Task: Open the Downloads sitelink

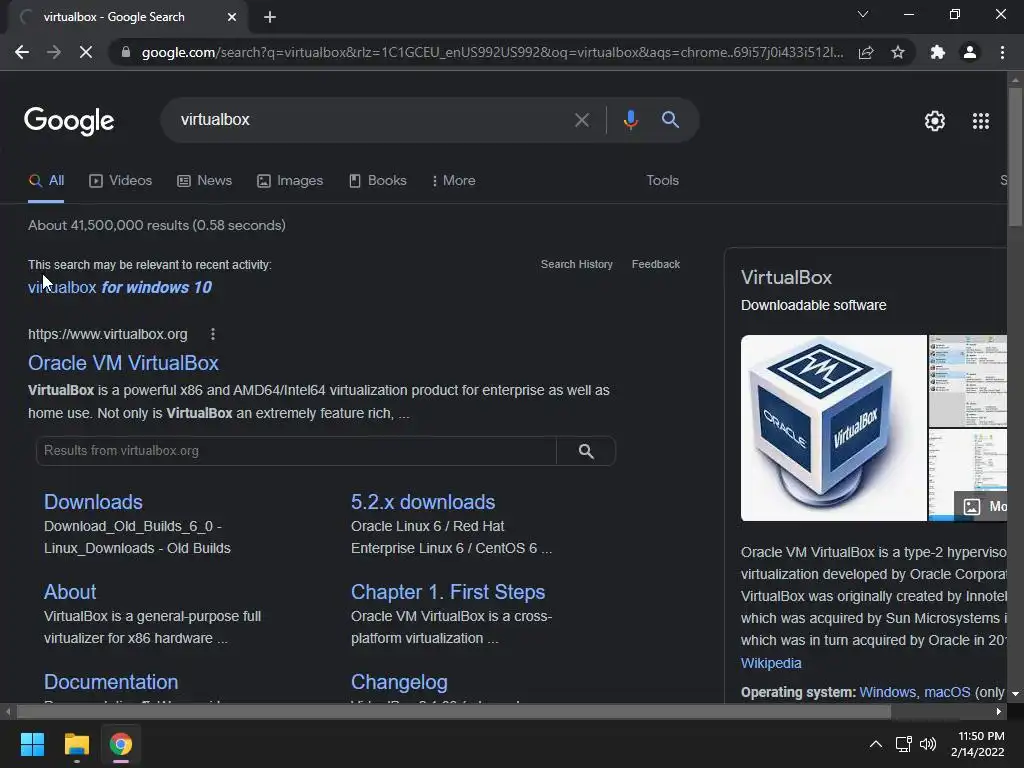Action: [93, 502]
